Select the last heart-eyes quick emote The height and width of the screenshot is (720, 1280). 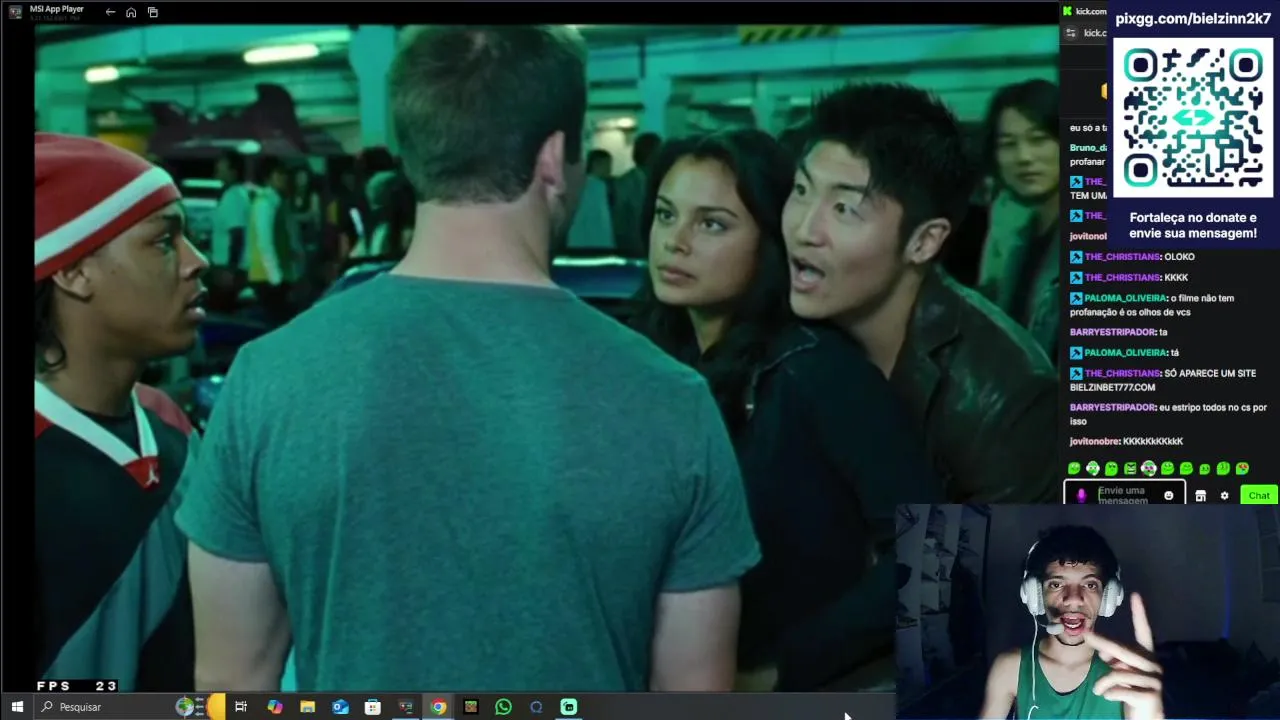pyautogui.click(x=1242, y=468)
